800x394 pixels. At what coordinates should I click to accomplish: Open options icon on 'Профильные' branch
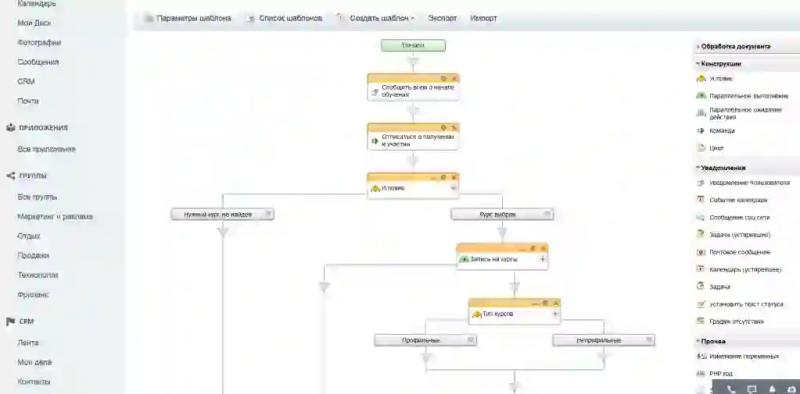(470, 340)
